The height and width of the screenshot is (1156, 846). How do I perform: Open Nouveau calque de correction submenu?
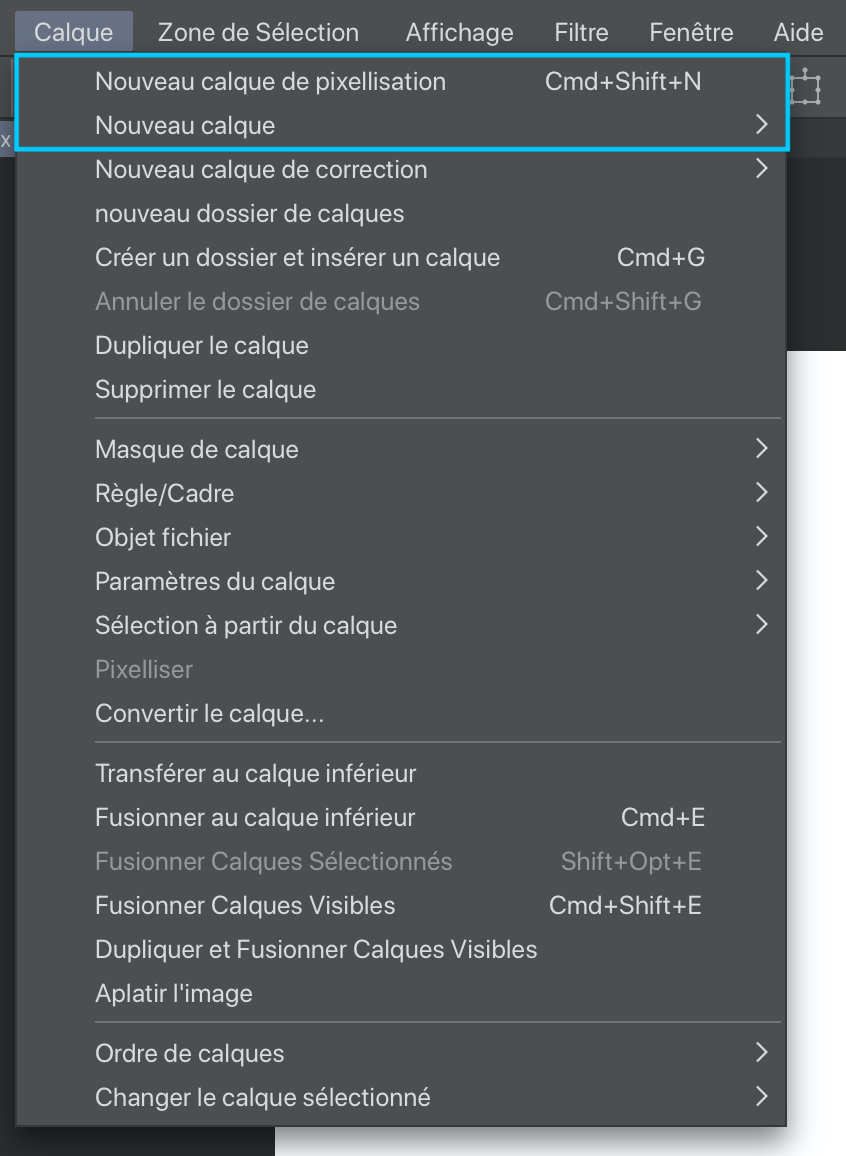pyautogui.click(x=261, y=170)
